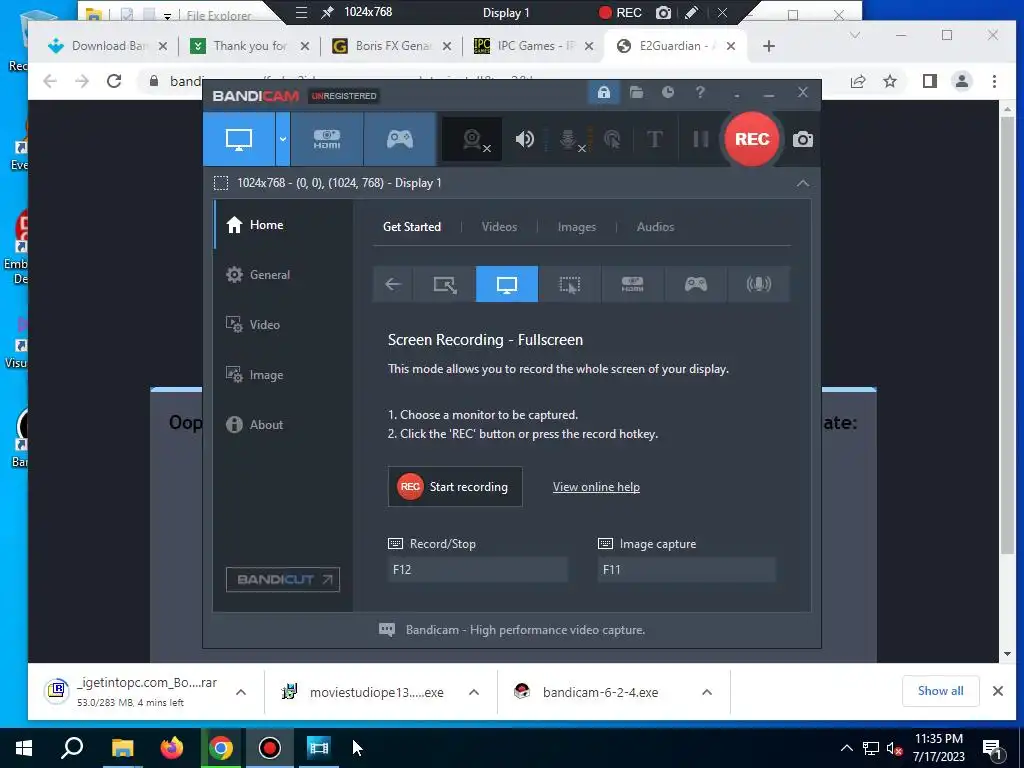This screenshot has width=1024, height=768.
Task: Select Bandicam screen recording mode monitor icon
Action: click(239, 139)
